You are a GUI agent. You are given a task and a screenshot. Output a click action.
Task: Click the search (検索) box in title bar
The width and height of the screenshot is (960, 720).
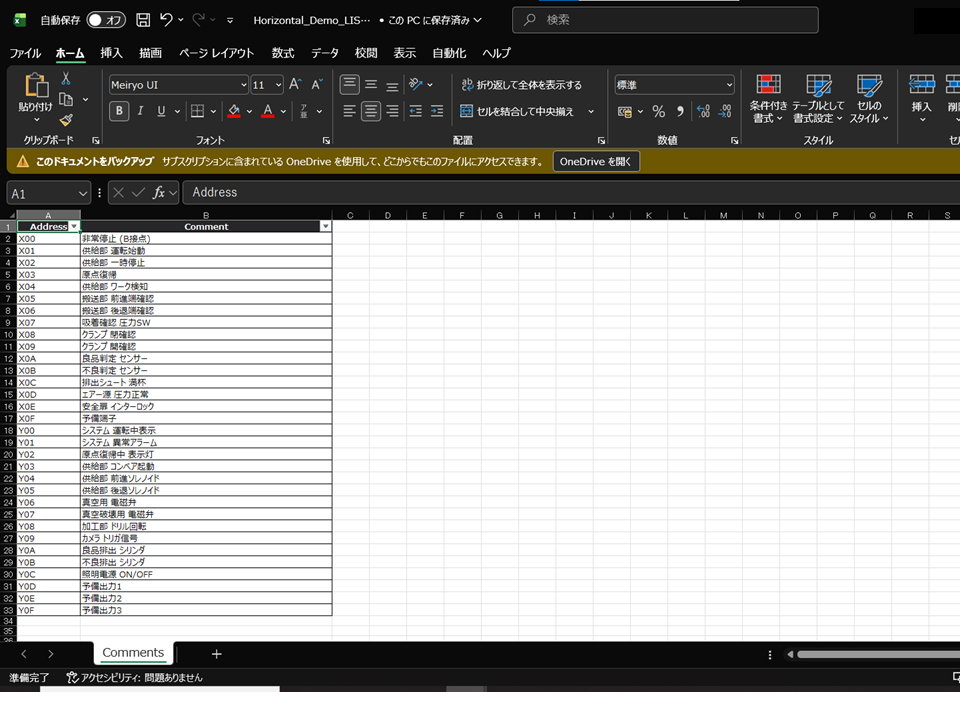[665, 20]
